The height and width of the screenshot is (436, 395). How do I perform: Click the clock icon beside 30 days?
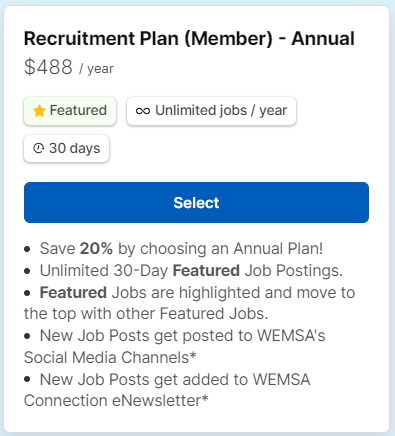pyautogui.click(x=39, y=148)
